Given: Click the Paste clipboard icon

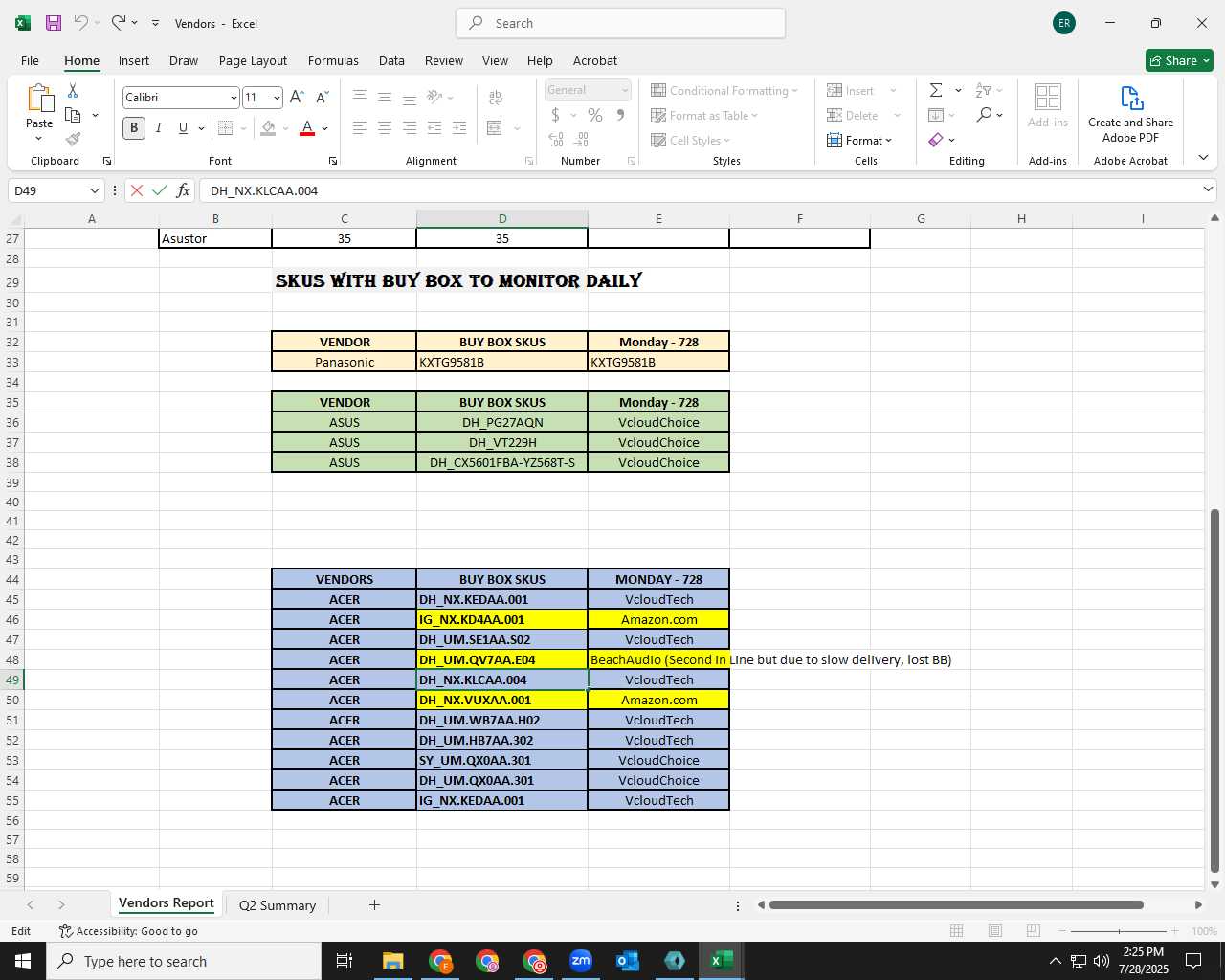Looking at the screenshot, I should tap(39, 100).
